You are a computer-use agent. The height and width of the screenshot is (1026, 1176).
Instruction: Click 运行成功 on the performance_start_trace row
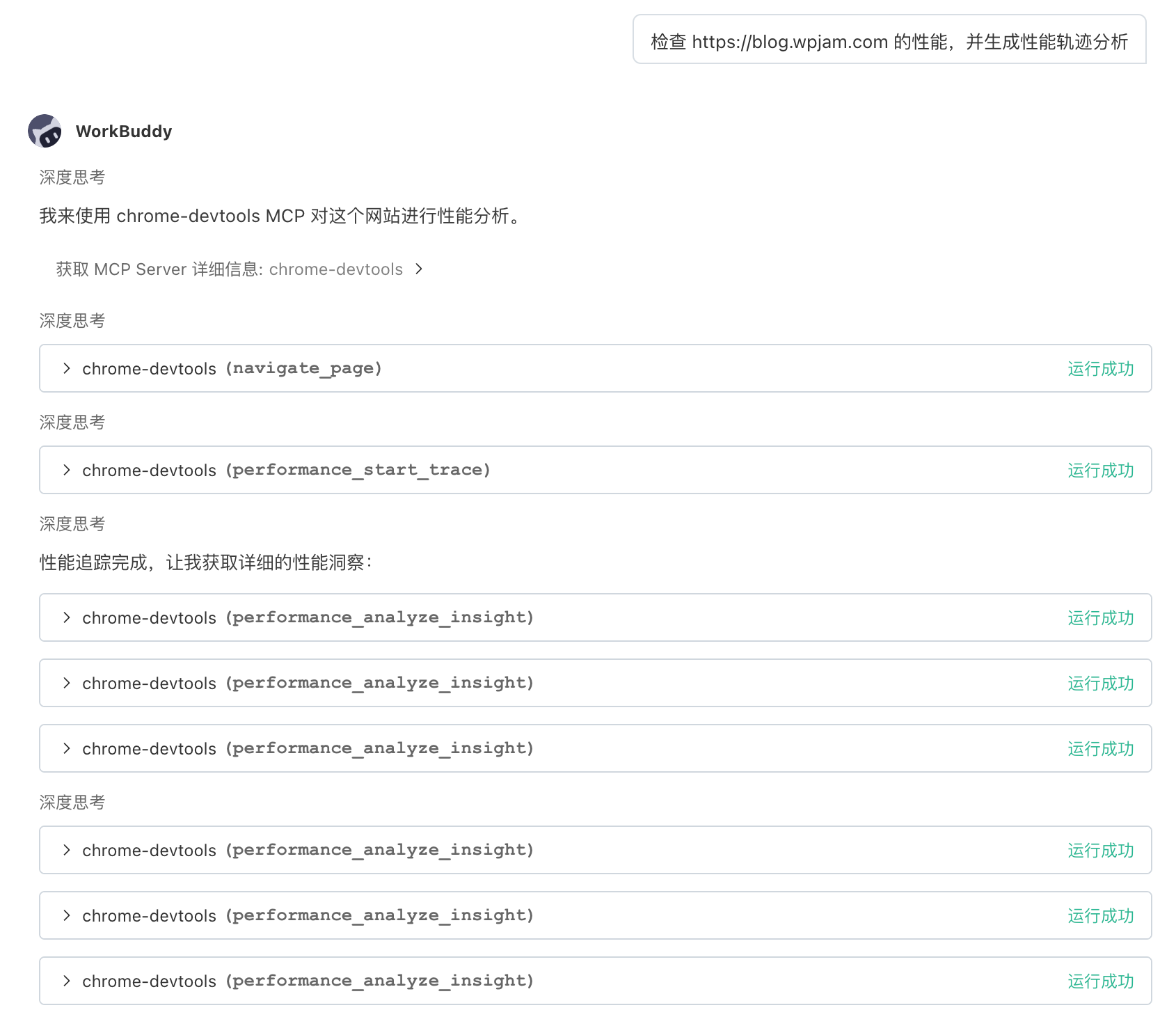tap(1099, 470)
